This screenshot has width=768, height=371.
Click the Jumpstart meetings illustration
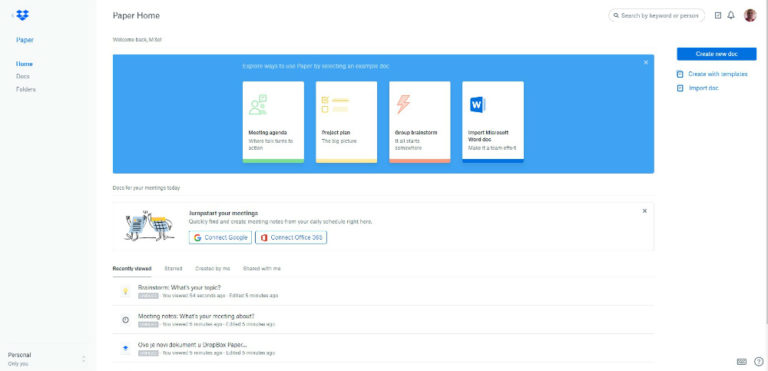point(149,225)
